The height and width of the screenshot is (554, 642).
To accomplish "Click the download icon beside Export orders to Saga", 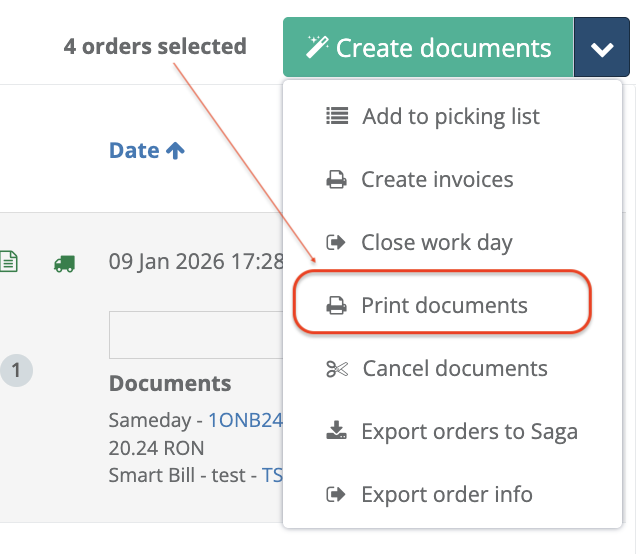I will pyautogui.click(x=337, y=432).
